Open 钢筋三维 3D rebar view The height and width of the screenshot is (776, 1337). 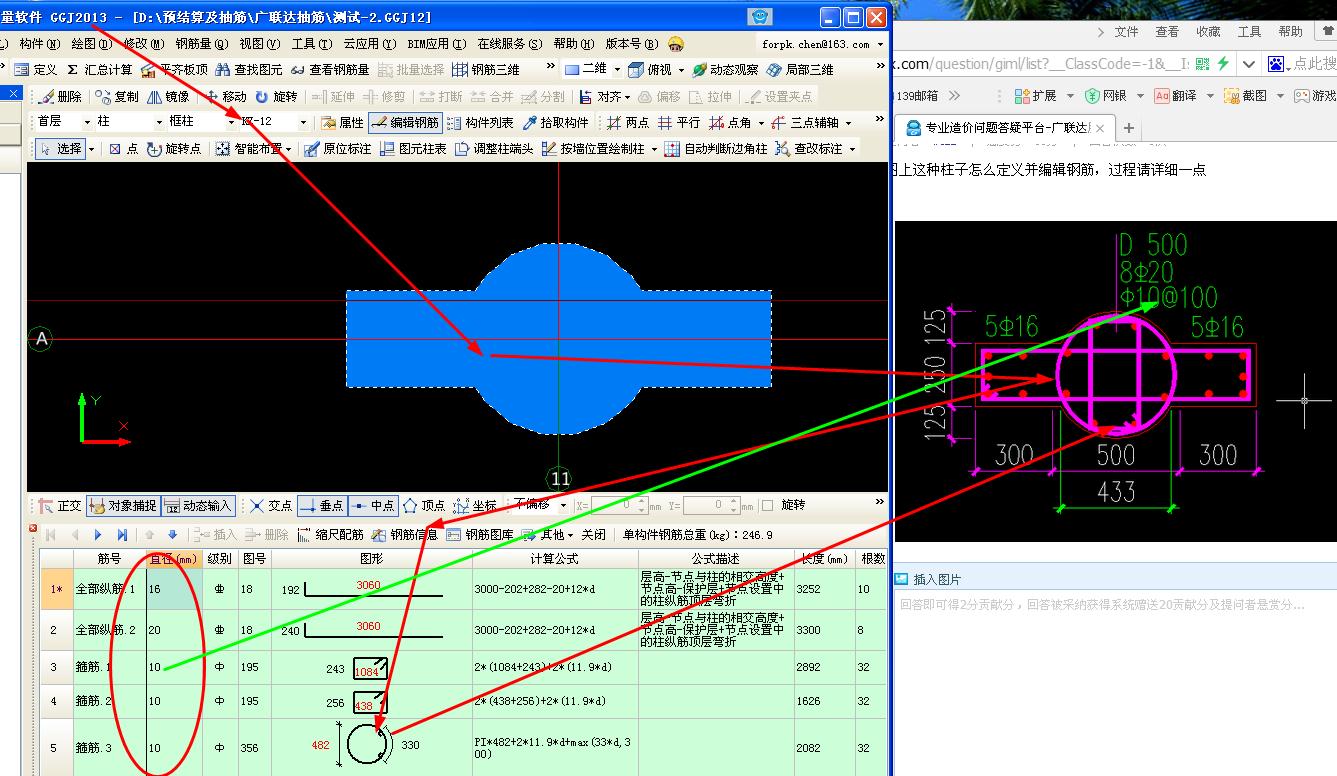(x=486, y=70)
